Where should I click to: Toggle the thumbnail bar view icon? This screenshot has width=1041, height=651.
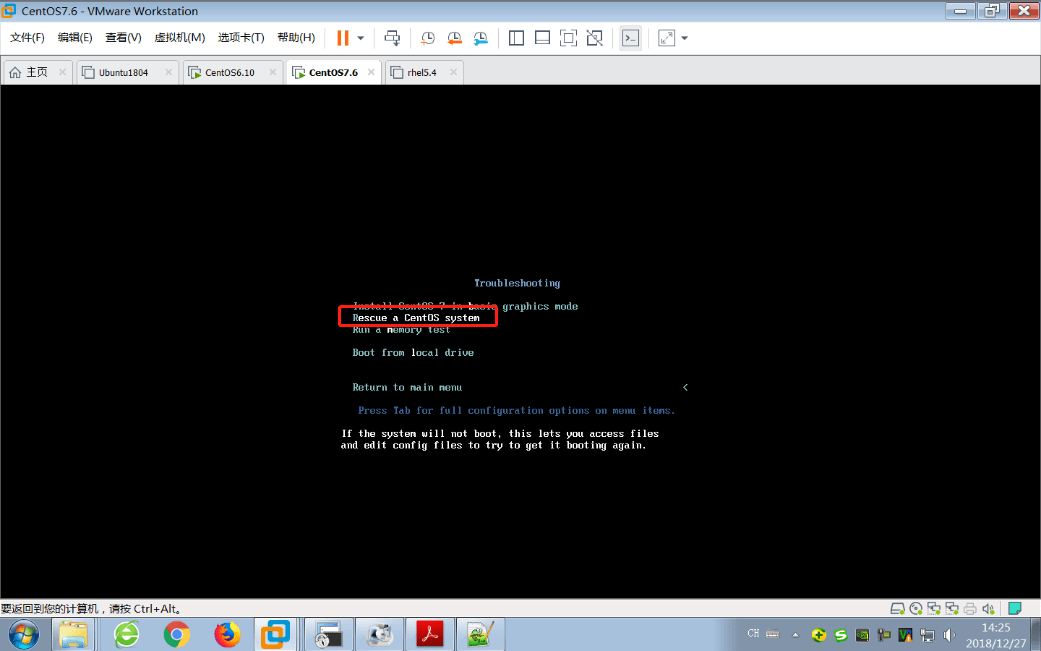pyautogui.click(x=542, y=38)
